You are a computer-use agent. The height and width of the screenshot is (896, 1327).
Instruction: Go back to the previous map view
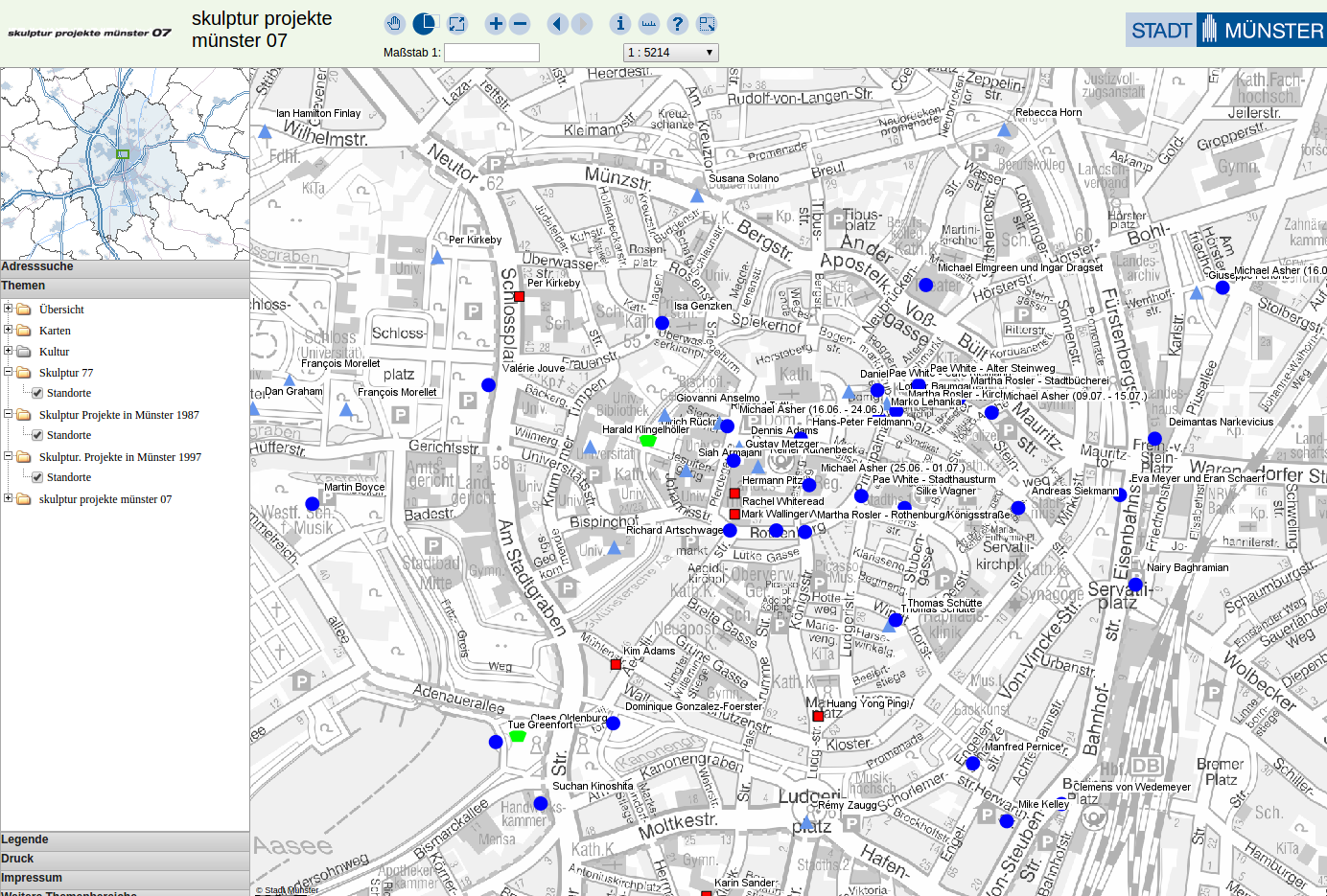[x=557, y=24]
